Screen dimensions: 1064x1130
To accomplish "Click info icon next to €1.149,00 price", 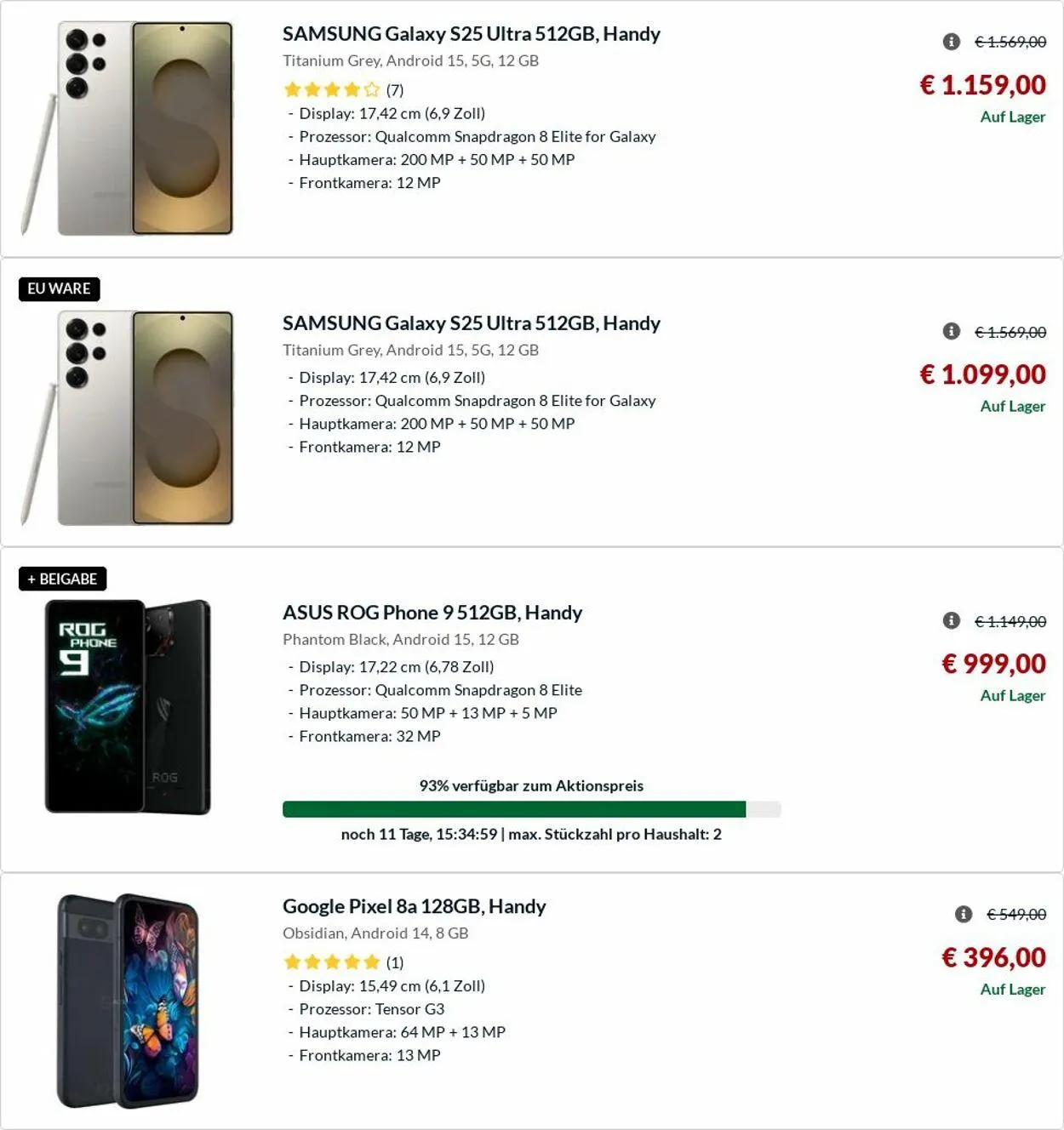I will pyautogui.click(x=952, y=620).
